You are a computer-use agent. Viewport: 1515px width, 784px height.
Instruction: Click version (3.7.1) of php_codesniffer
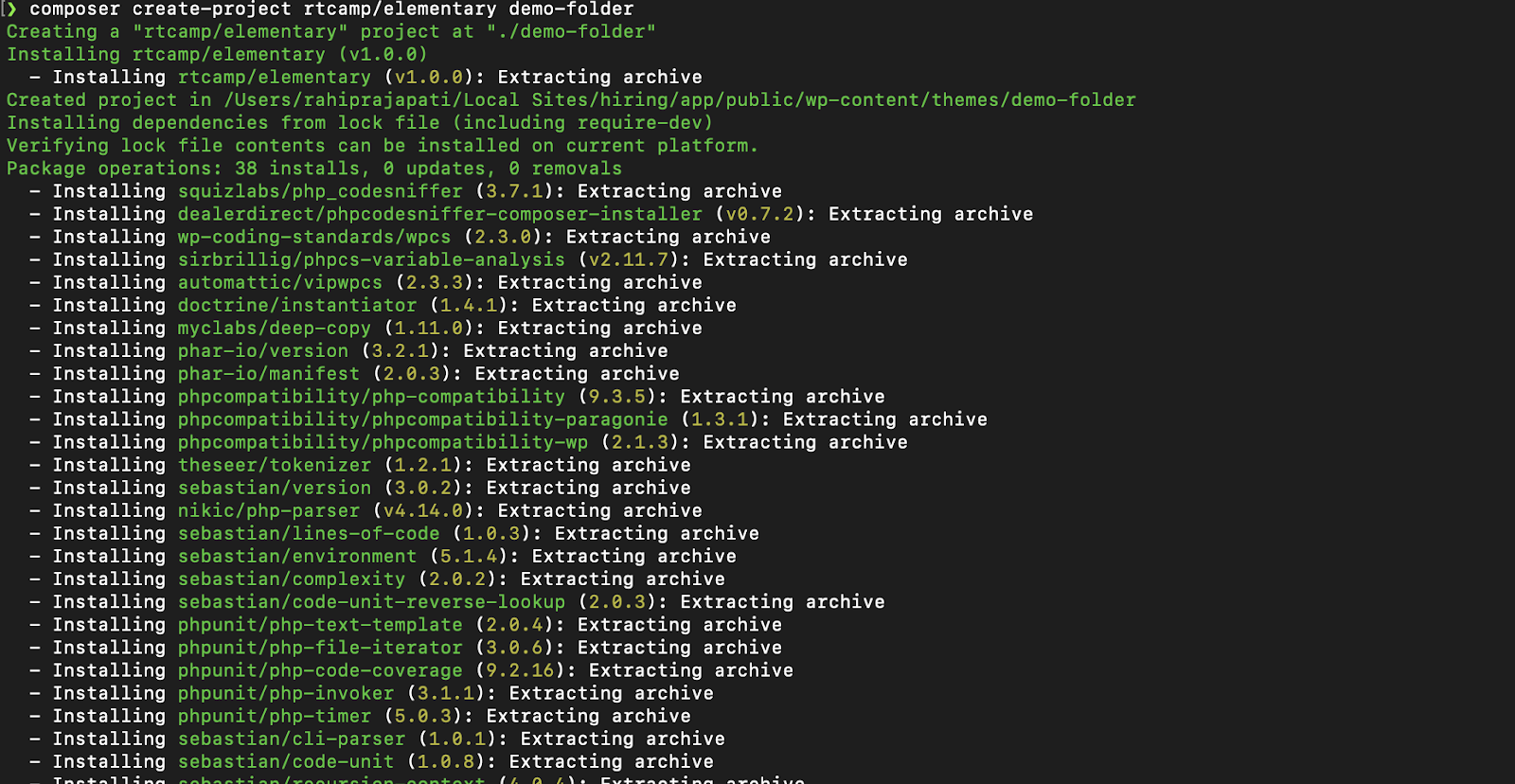514,191
